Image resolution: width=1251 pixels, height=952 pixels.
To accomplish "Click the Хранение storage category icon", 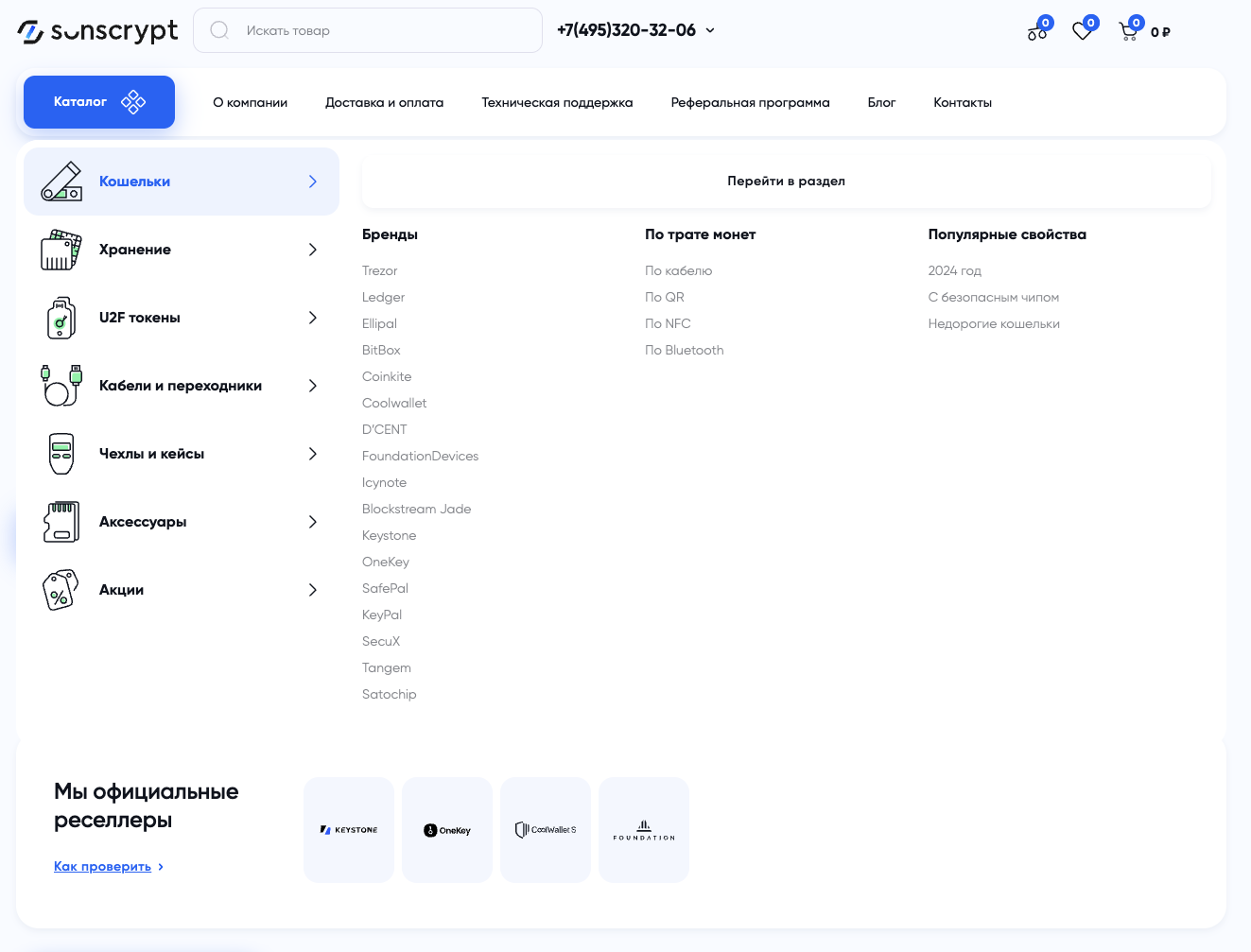I will [61, 250].
